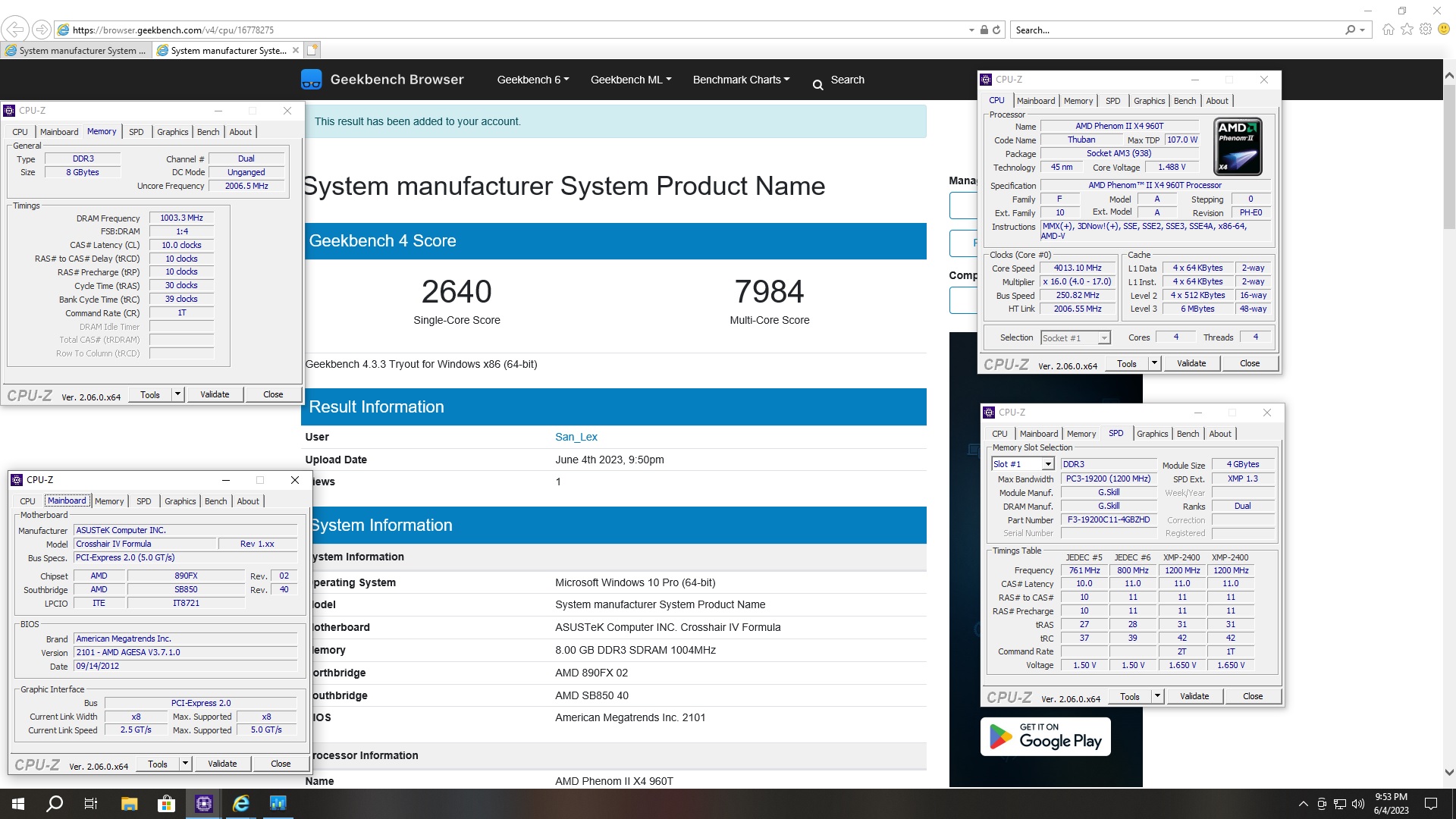This screenshot has width=1456, height=819.
Task: Open Geekbench ML dropdown menu
Action: coord(631,80)
